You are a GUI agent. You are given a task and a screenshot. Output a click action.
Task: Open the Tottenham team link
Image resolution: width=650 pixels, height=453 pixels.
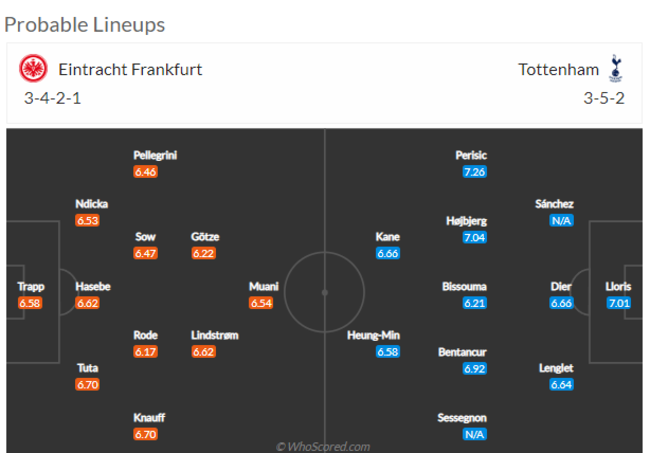point(558,69)
